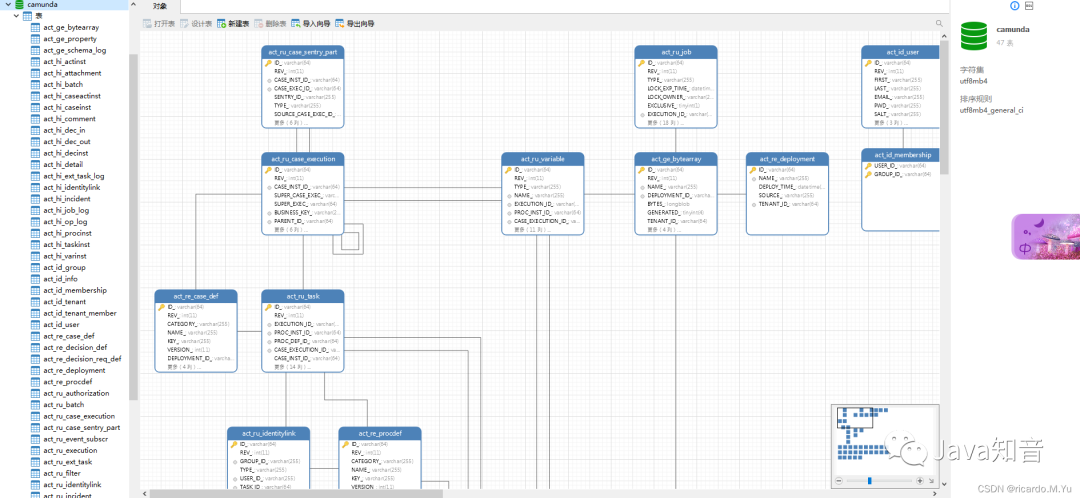Select act_re_deployment in the table tree

pyautogui.click(x=74, y=370)
